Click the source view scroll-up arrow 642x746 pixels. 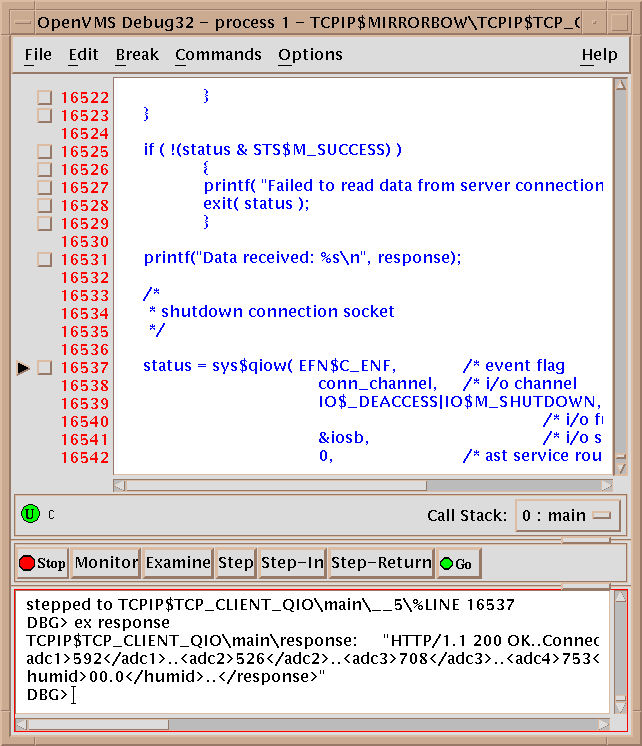click(x=620, y=85)
